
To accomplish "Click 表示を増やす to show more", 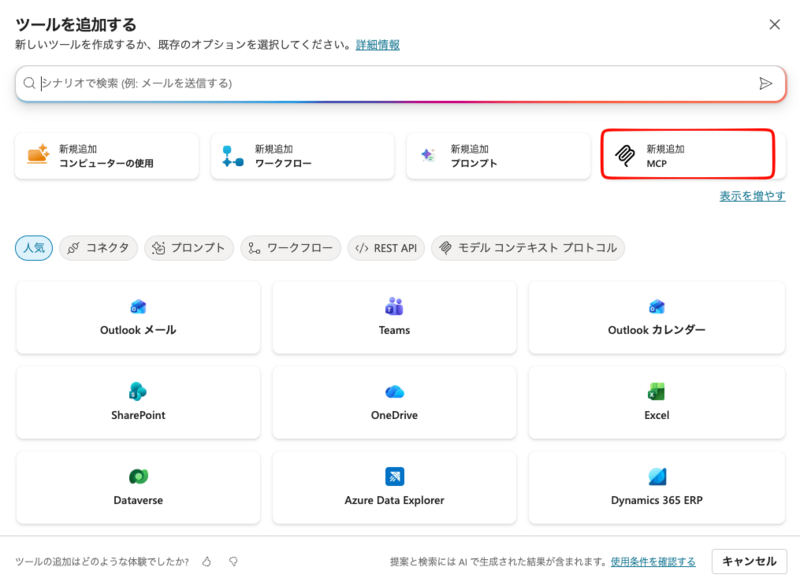I will point(753,196).
